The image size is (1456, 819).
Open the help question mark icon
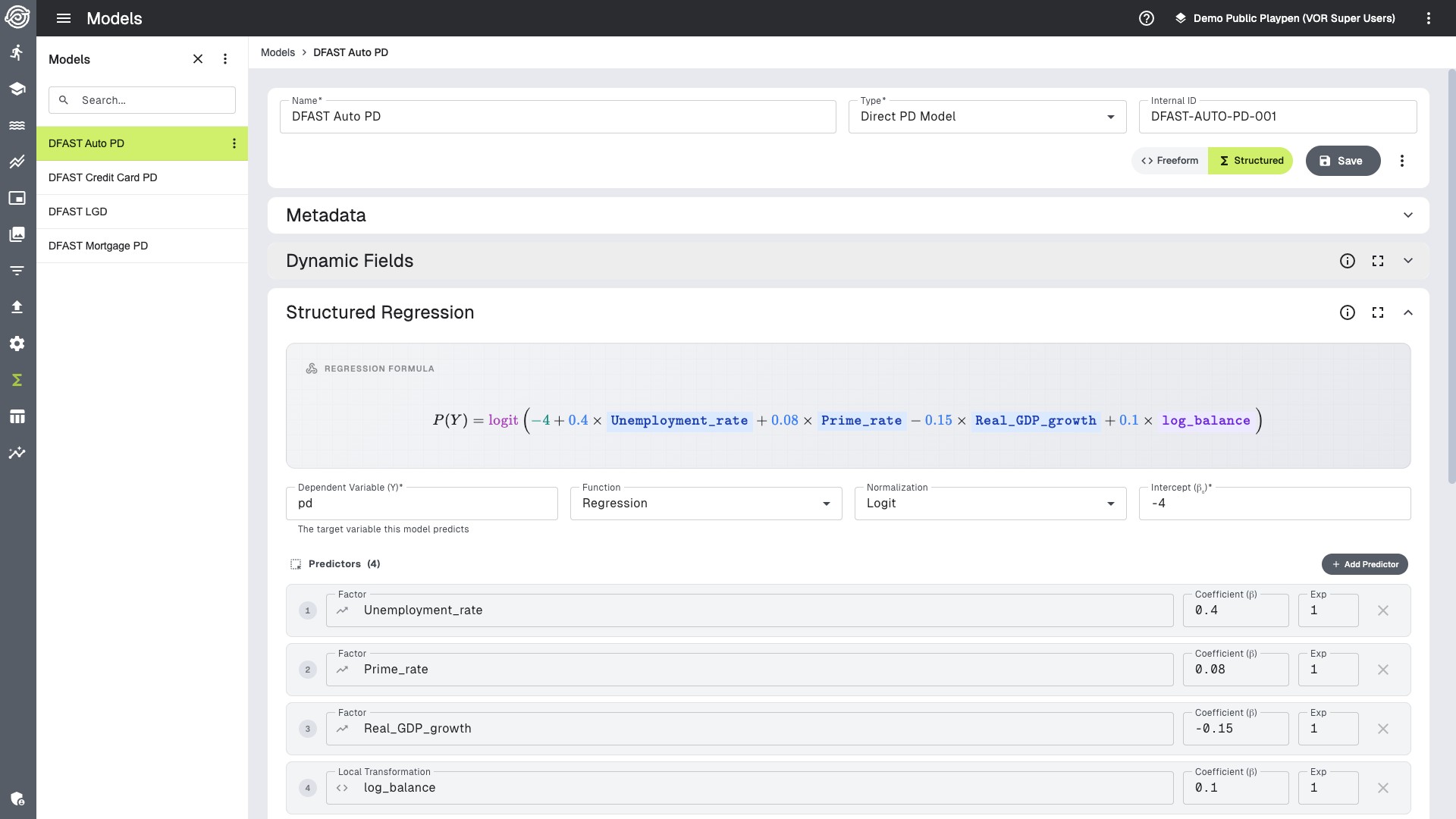pos(1146,18)
